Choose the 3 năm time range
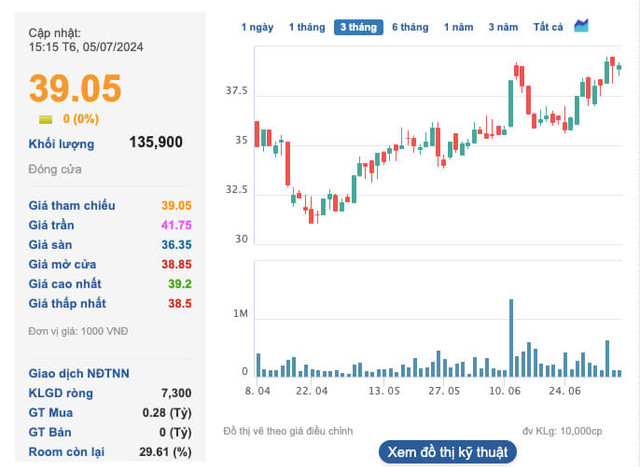This screenshot has height=467, width=640. pos(504,27)
